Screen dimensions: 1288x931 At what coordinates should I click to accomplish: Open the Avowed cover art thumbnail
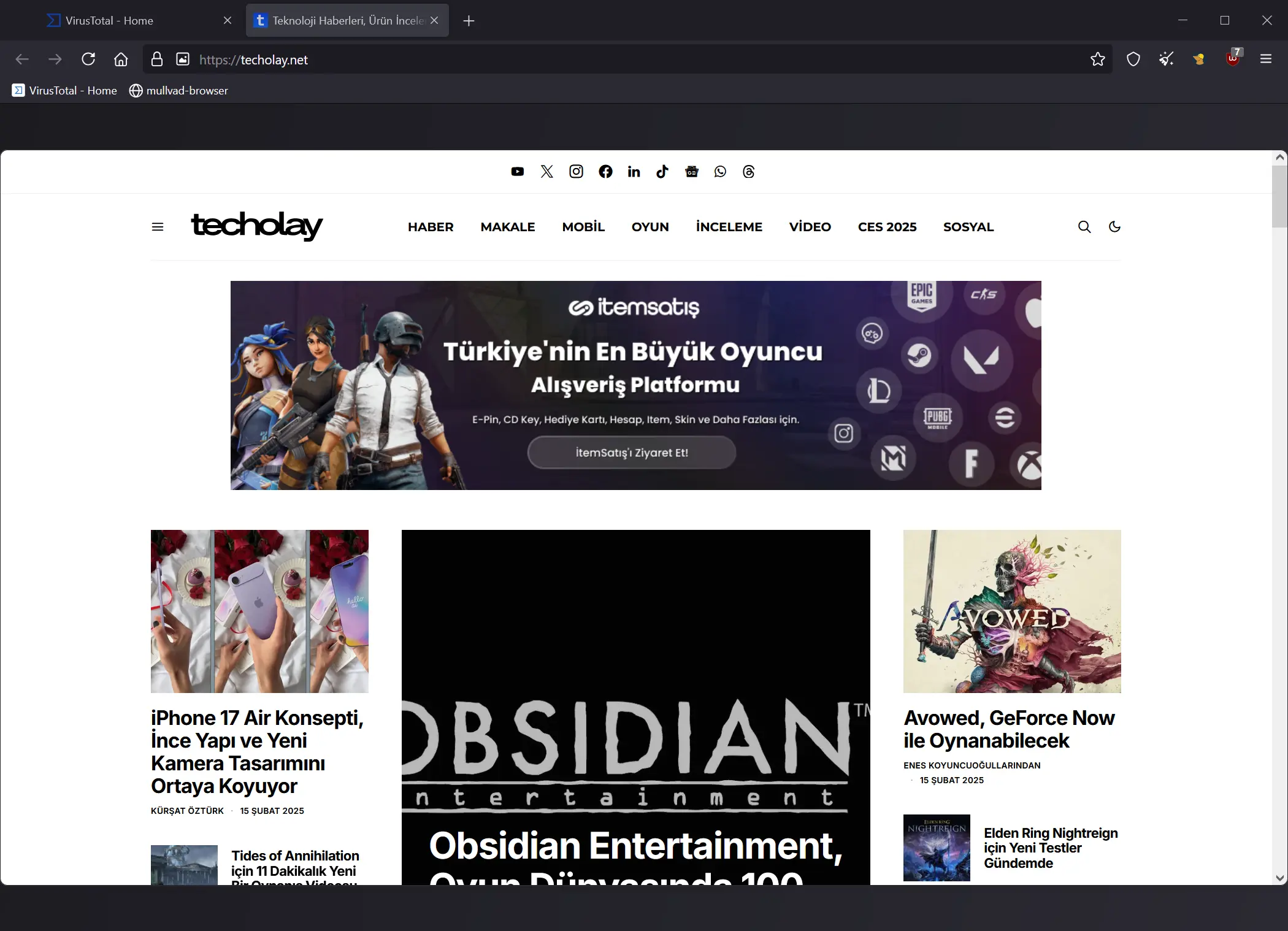(x=1012, y=611)
